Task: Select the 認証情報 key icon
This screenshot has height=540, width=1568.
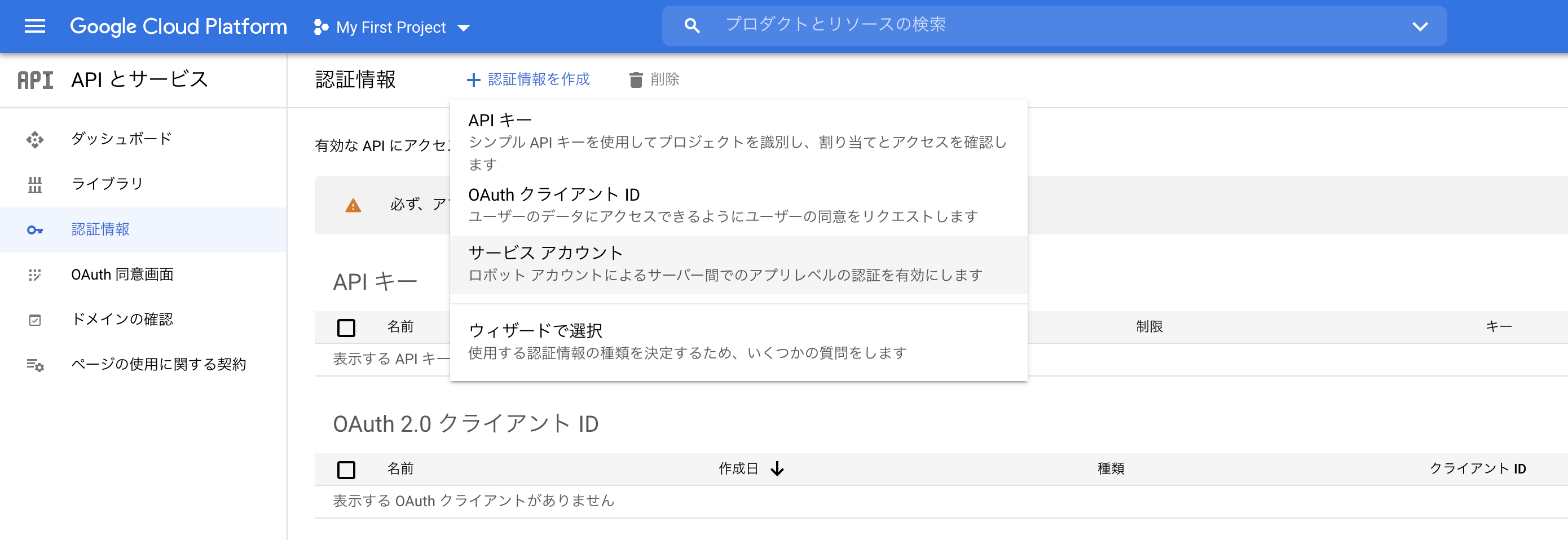Action: coord(36,230)
